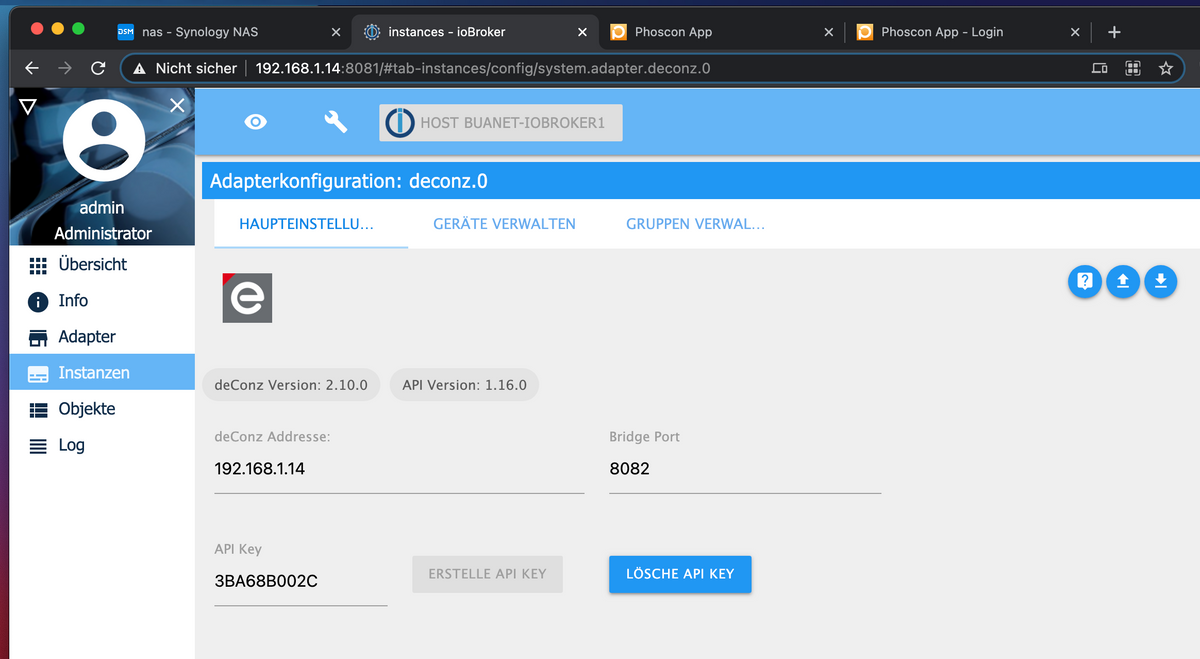The image size is (1200, 659).
Task: Expand the triangle menu in sidebar header
Action: tap(28, 106)
